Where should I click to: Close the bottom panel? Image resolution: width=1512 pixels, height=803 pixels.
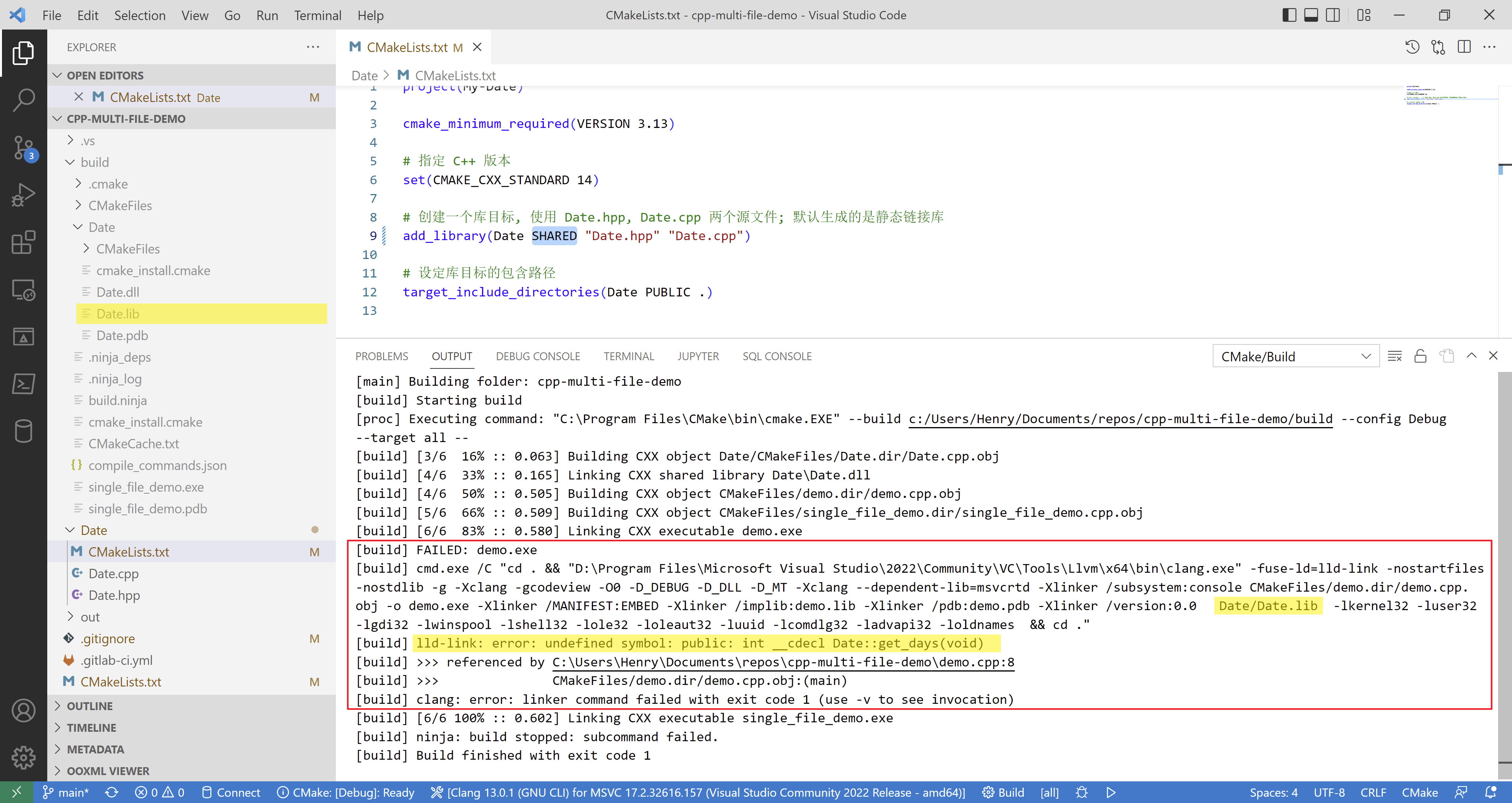(1493, 356)
